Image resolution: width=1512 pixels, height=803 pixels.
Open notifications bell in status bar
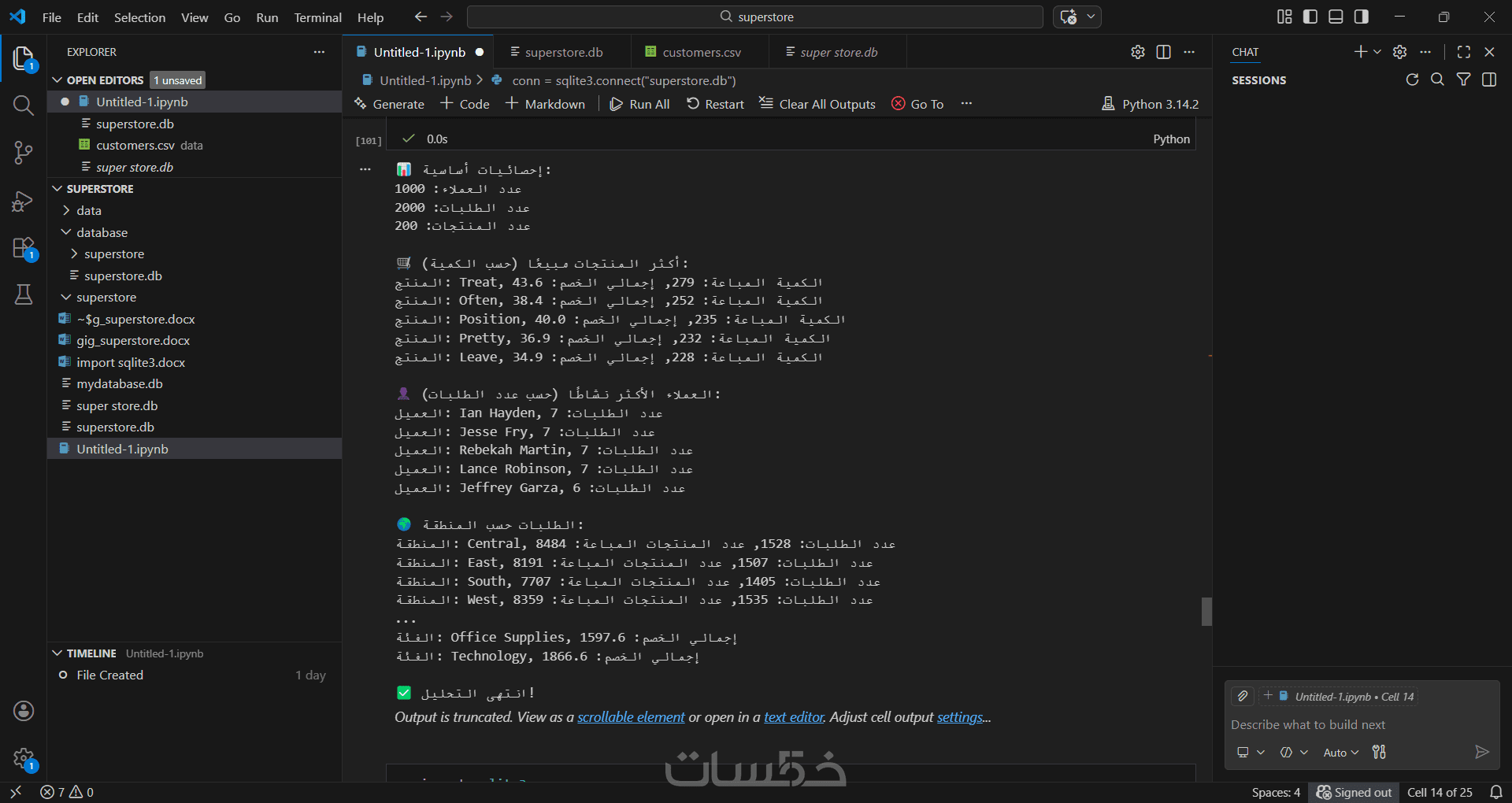(x=1496, y=792)
